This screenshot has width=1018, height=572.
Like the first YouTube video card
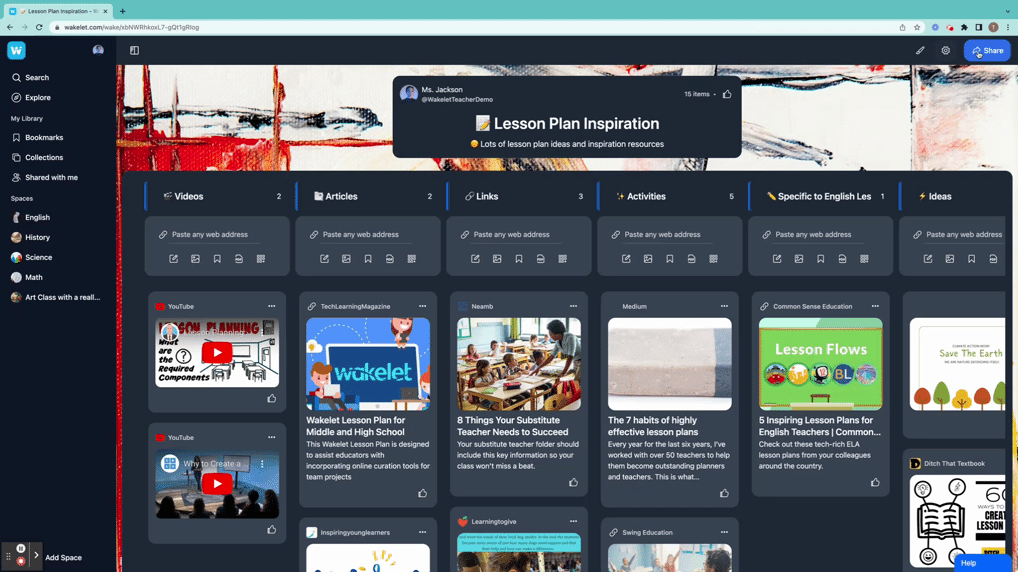pyautogui.click(x=271, y=399)
